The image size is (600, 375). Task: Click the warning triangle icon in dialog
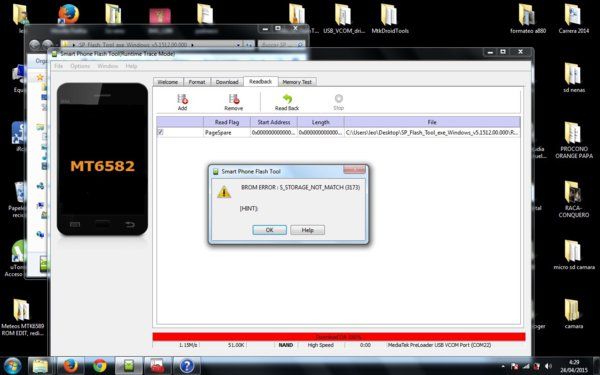click(224, 192)
